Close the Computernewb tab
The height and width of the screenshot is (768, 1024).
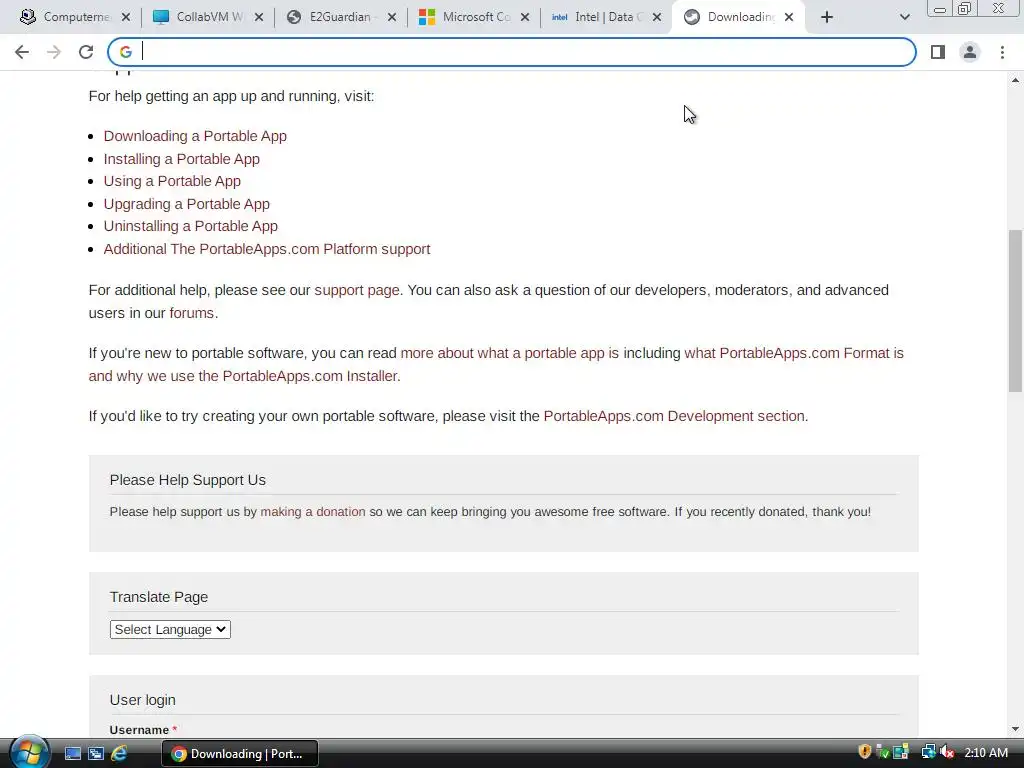(x=126, y=17)
